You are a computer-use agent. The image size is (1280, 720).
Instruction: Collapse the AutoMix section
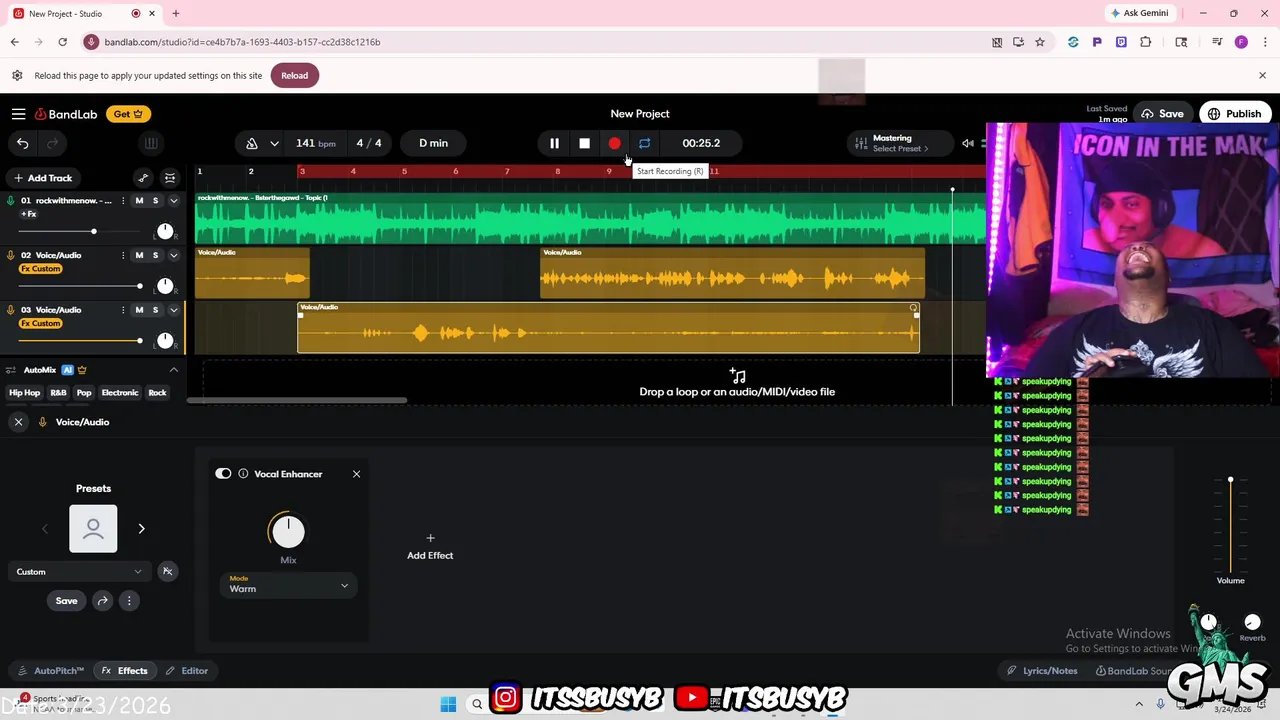[173, 370]
